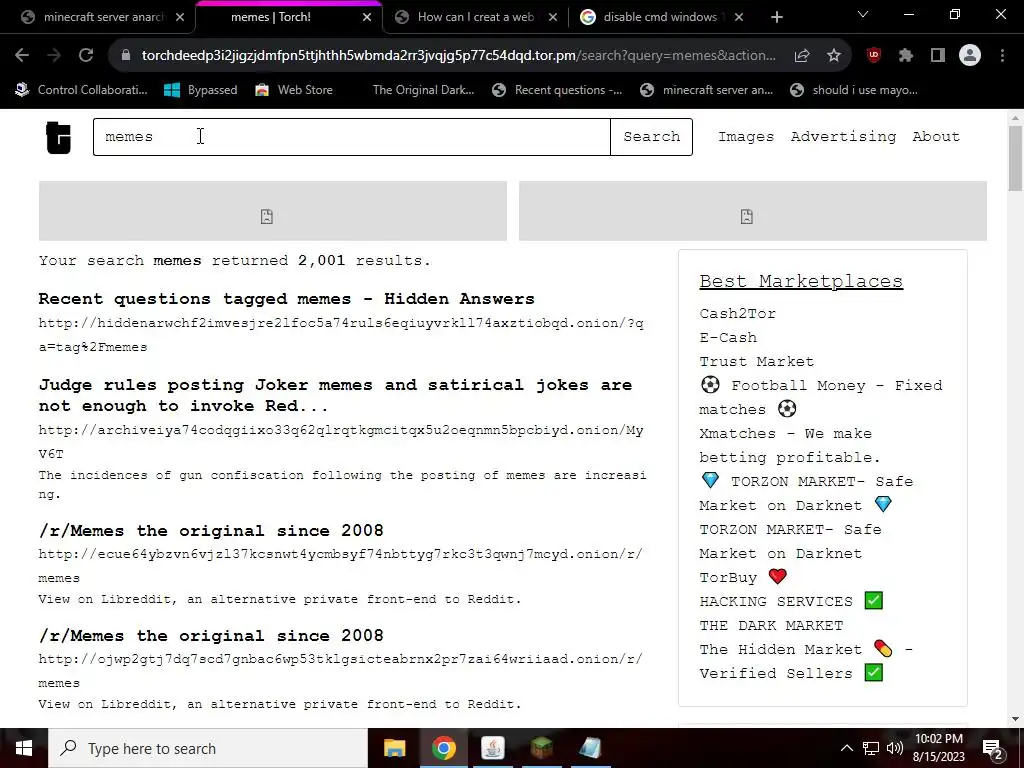Open the Recent questions bookmark
The image size is (1024, 768).
[557, 90]
